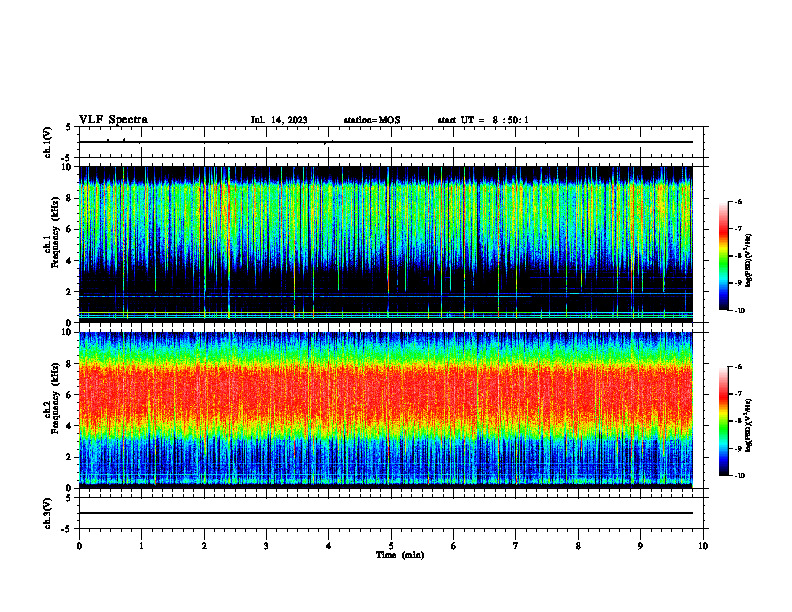The width and height of the screenshot is (792, 612).
Task: Click the ch.3 voltage waveform trace
Action: (x=386, y=513)
